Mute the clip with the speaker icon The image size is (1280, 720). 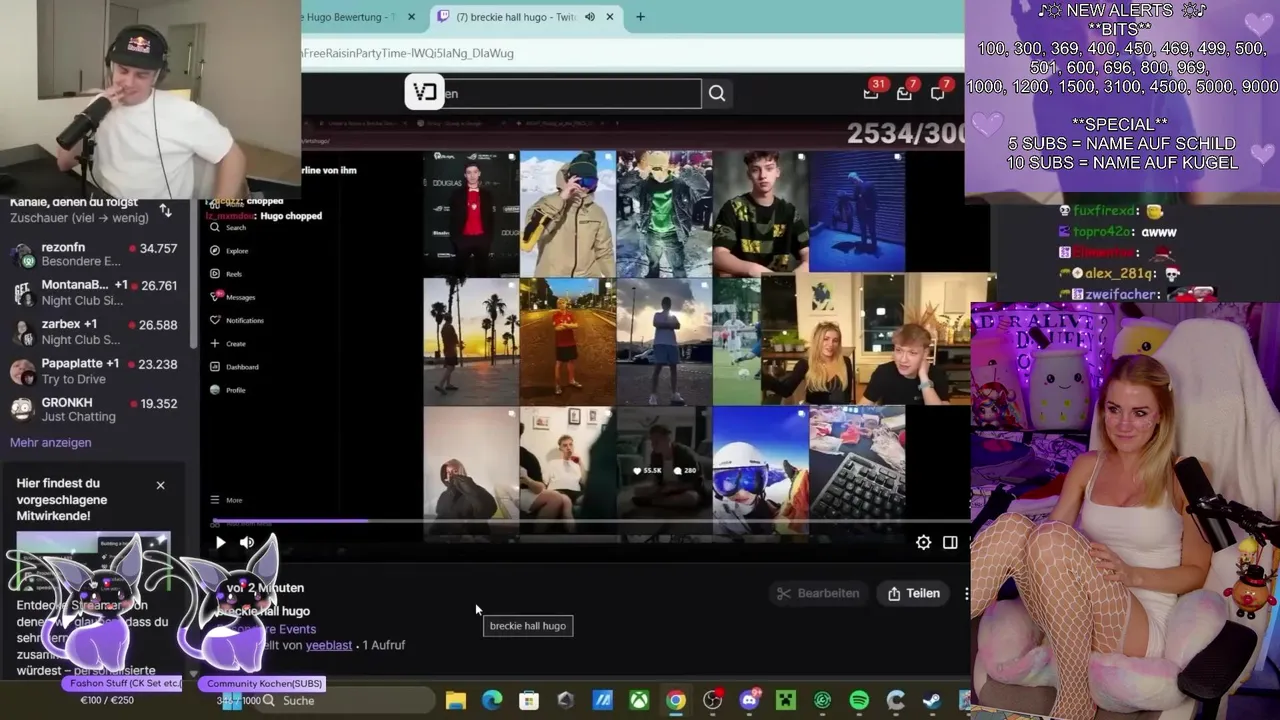(x=247, y=542)
